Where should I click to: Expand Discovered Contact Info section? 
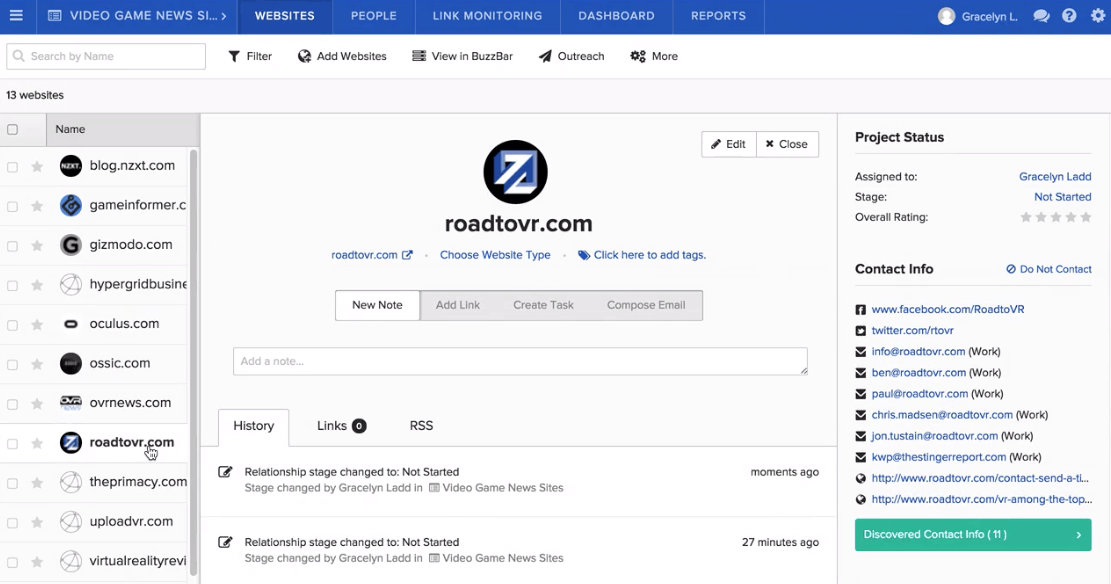(x=972, y=535)
